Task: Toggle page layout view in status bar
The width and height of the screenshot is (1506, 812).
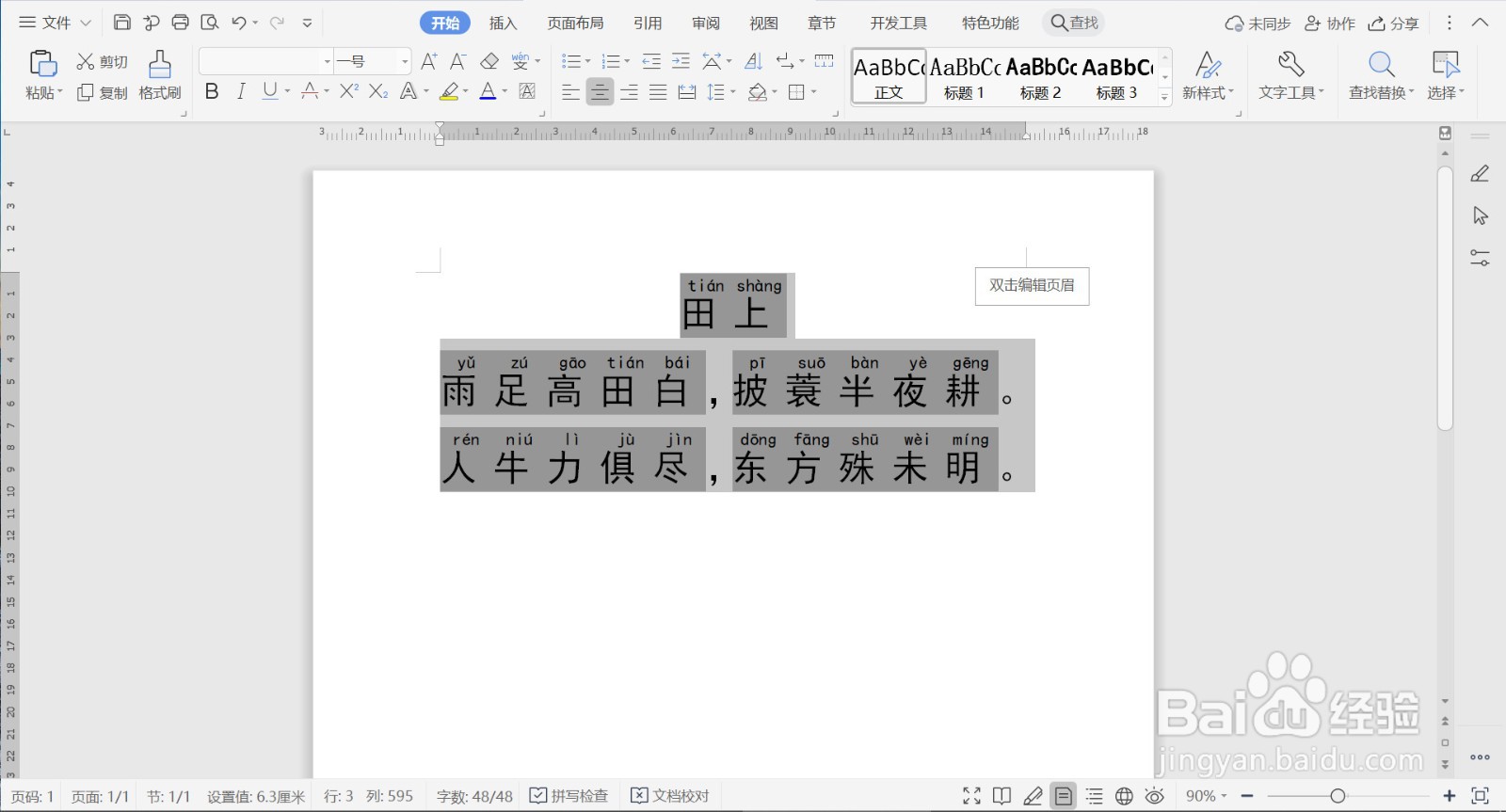Action: 1064,796
